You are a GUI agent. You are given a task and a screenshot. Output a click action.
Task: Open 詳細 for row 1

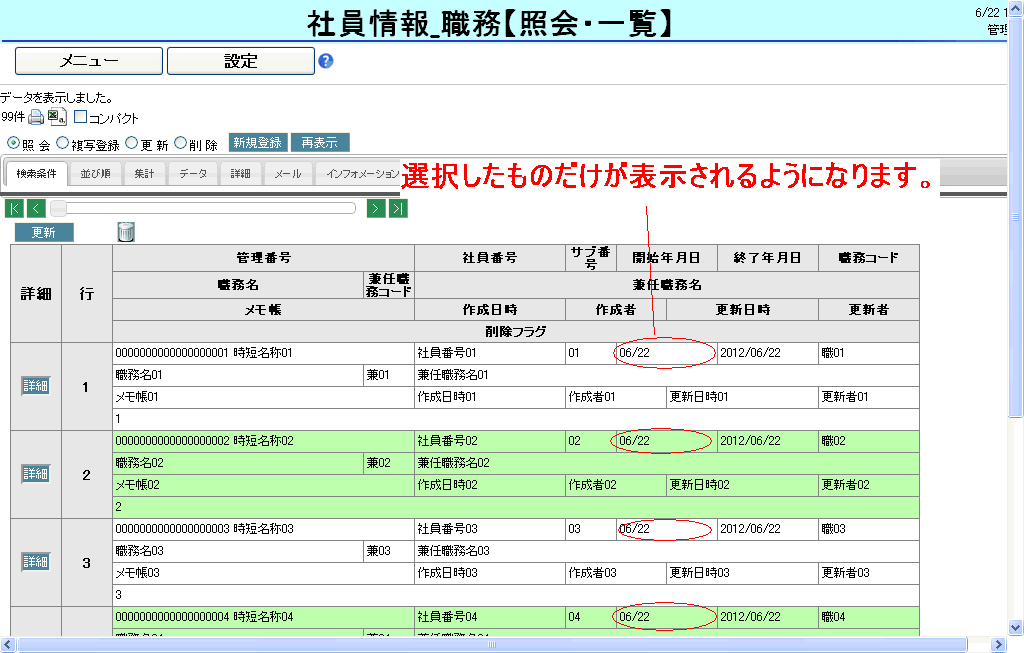[x=36, y=386]
